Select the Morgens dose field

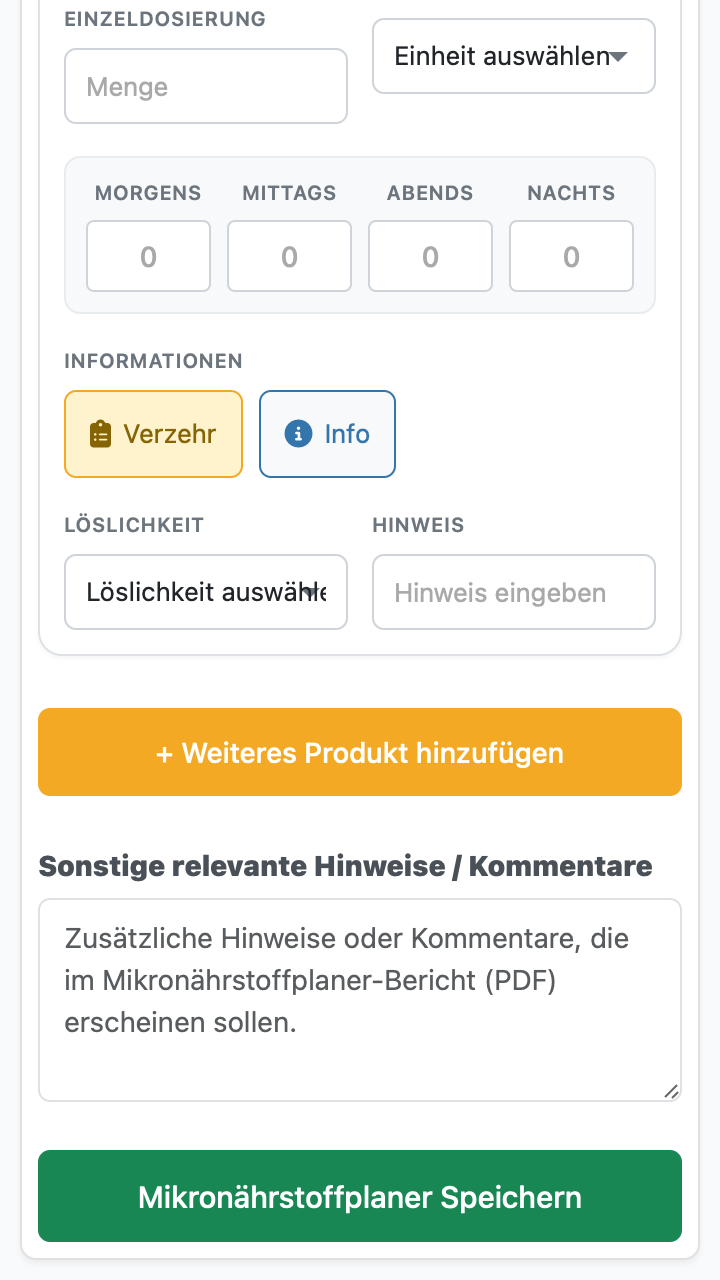tap(148, 256)
